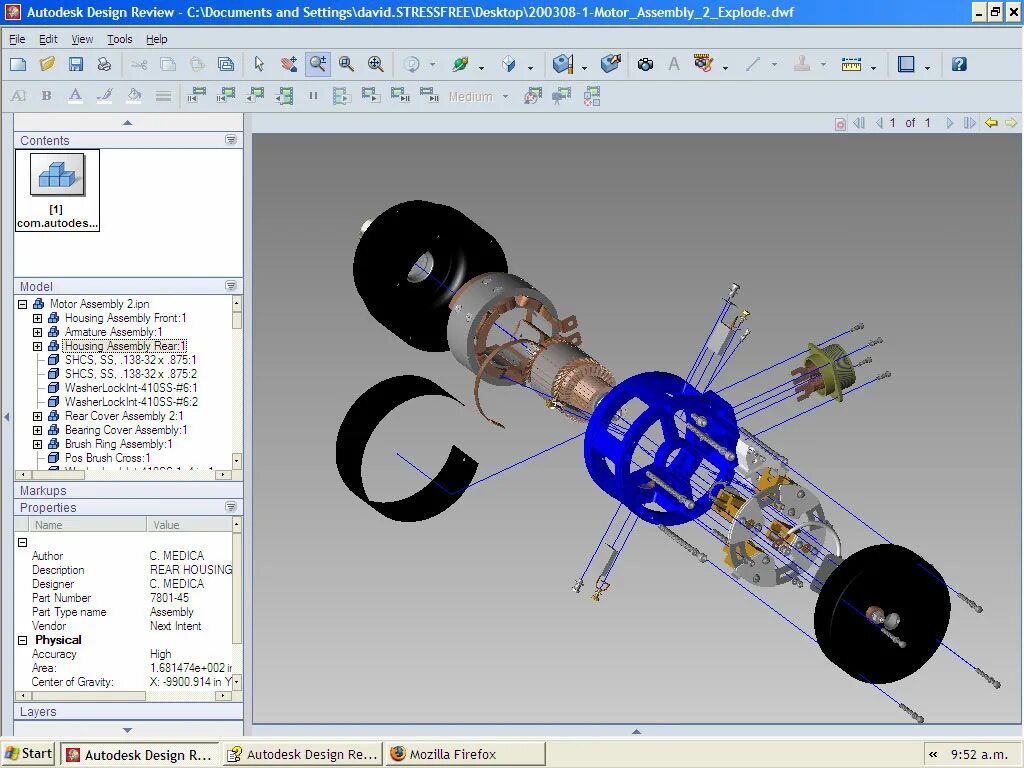Image resolution: width=1024 pixels, height=768 pixels.
Task: Click the Model panel options button
Action: pyautogui.click(x=231, y=286)
